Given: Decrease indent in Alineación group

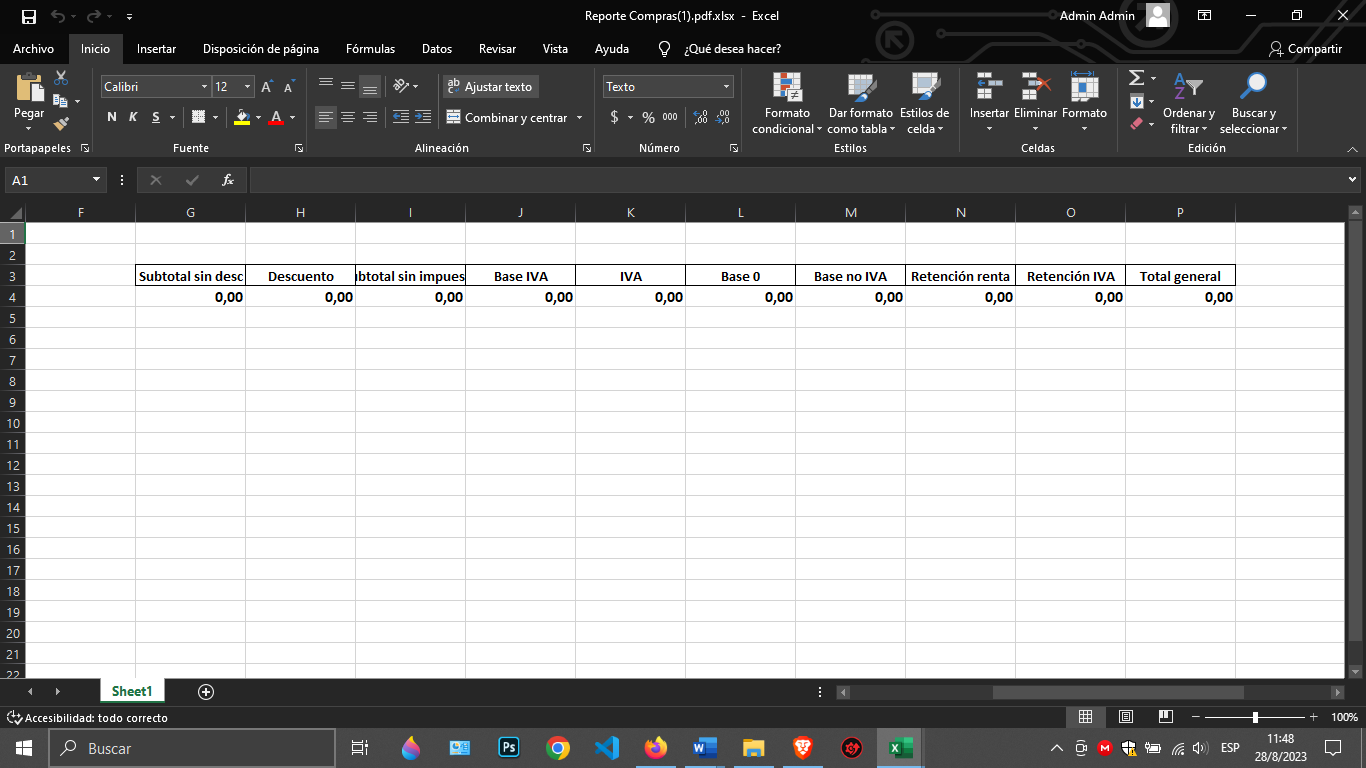Looking at the screenshot, I should (x=401, y=117).
